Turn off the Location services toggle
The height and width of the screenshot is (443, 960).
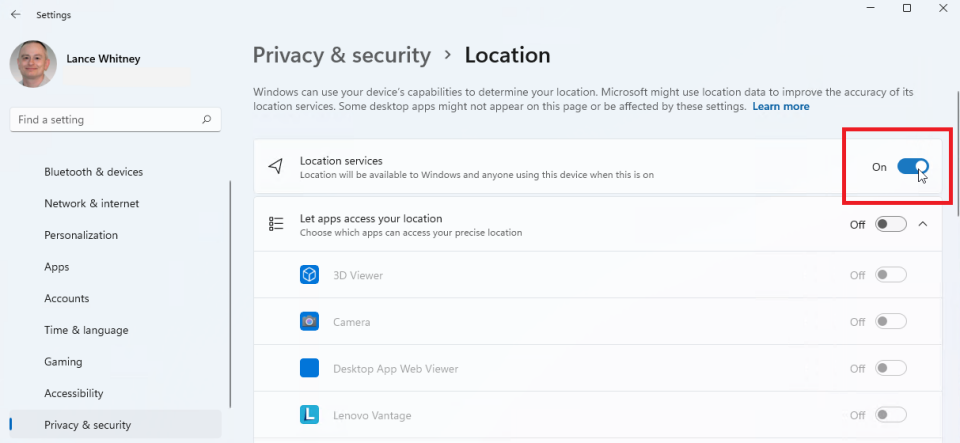913,166
